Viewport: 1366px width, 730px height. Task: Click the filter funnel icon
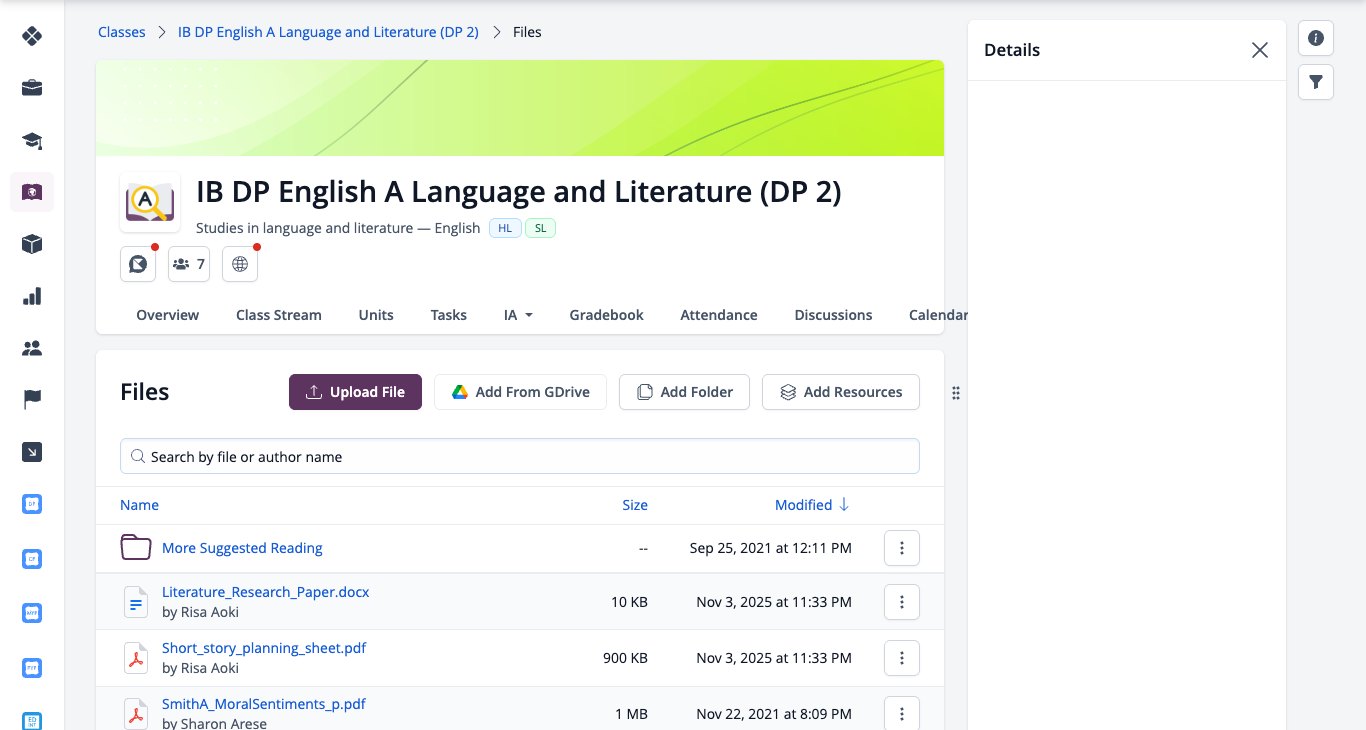[x=1316, y=82]
